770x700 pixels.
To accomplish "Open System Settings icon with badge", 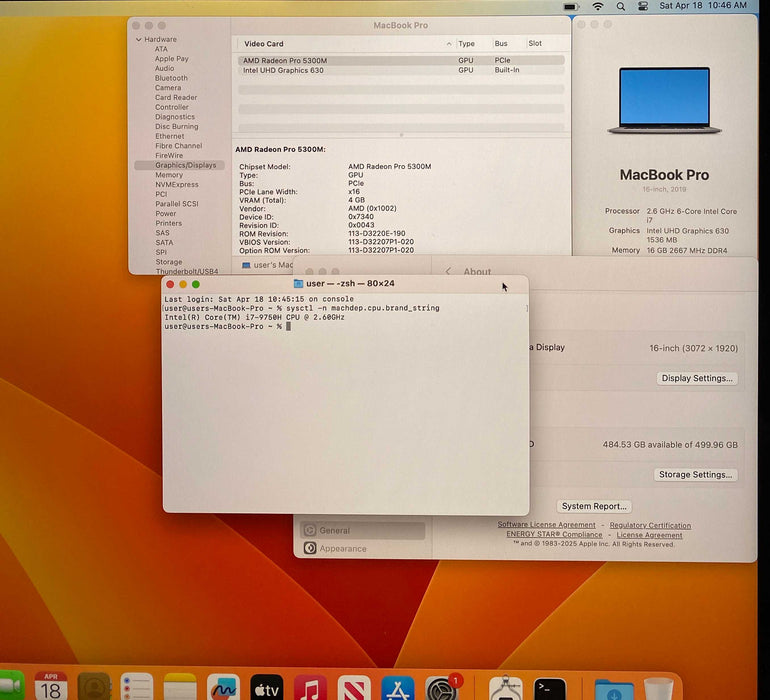I will click(441, 687).
